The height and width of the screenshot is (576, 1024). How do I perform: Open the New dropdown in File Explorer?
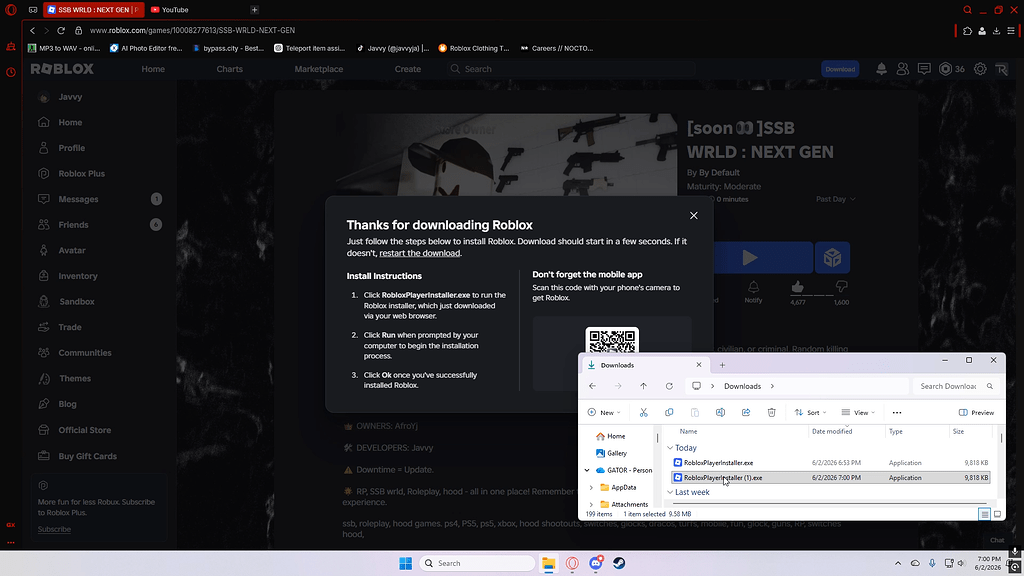(x=604, y=412)
